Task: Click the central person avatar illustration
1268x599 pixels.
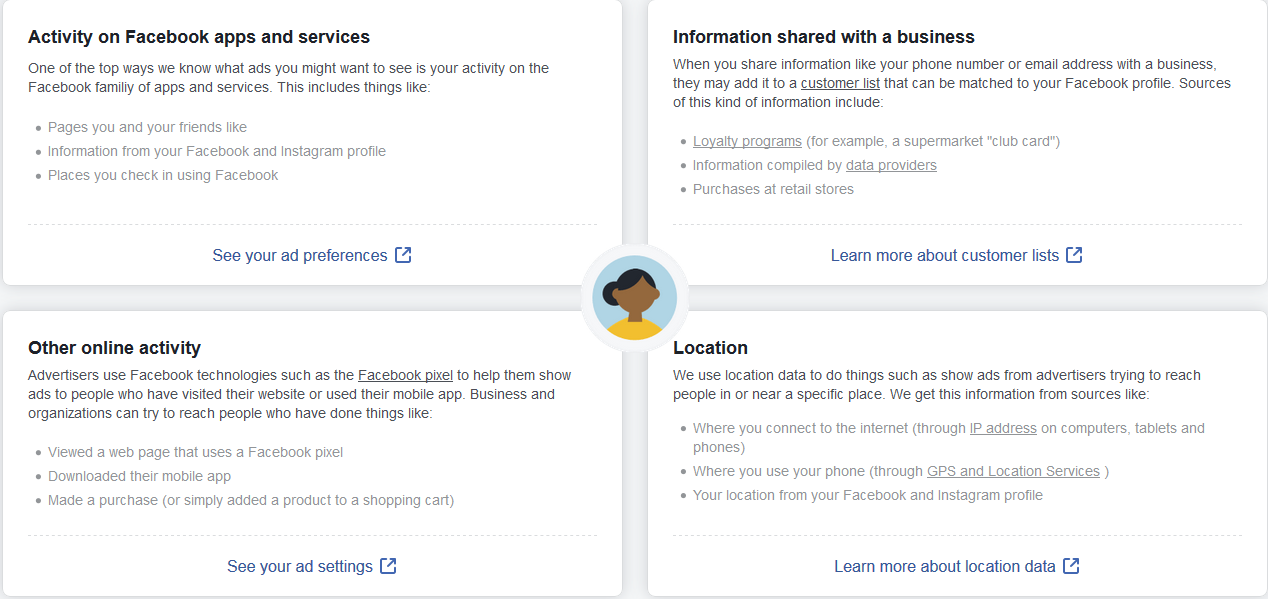Action: click(634, 298)
